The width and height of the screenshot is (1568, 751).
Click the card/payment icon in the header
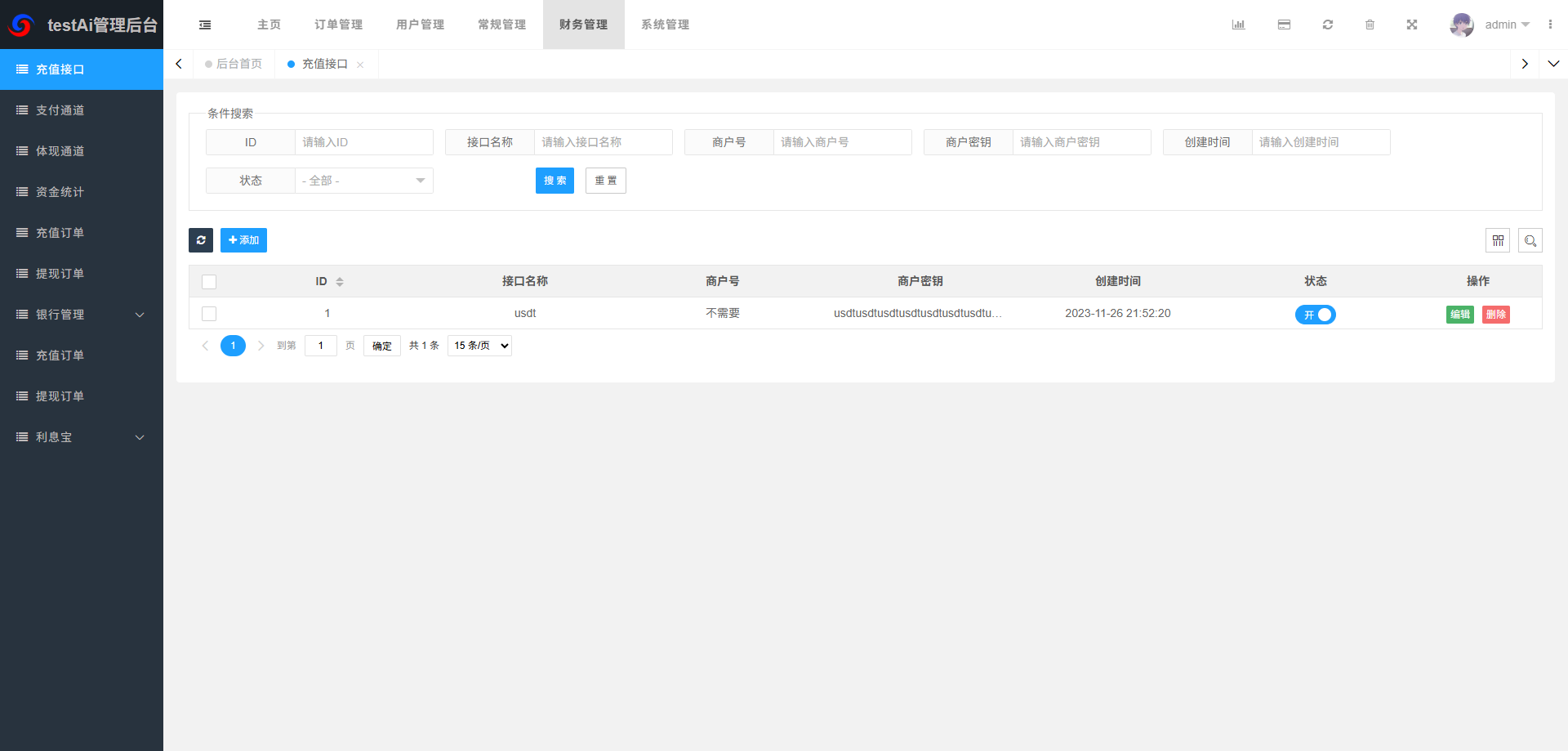coord(1284,25)
